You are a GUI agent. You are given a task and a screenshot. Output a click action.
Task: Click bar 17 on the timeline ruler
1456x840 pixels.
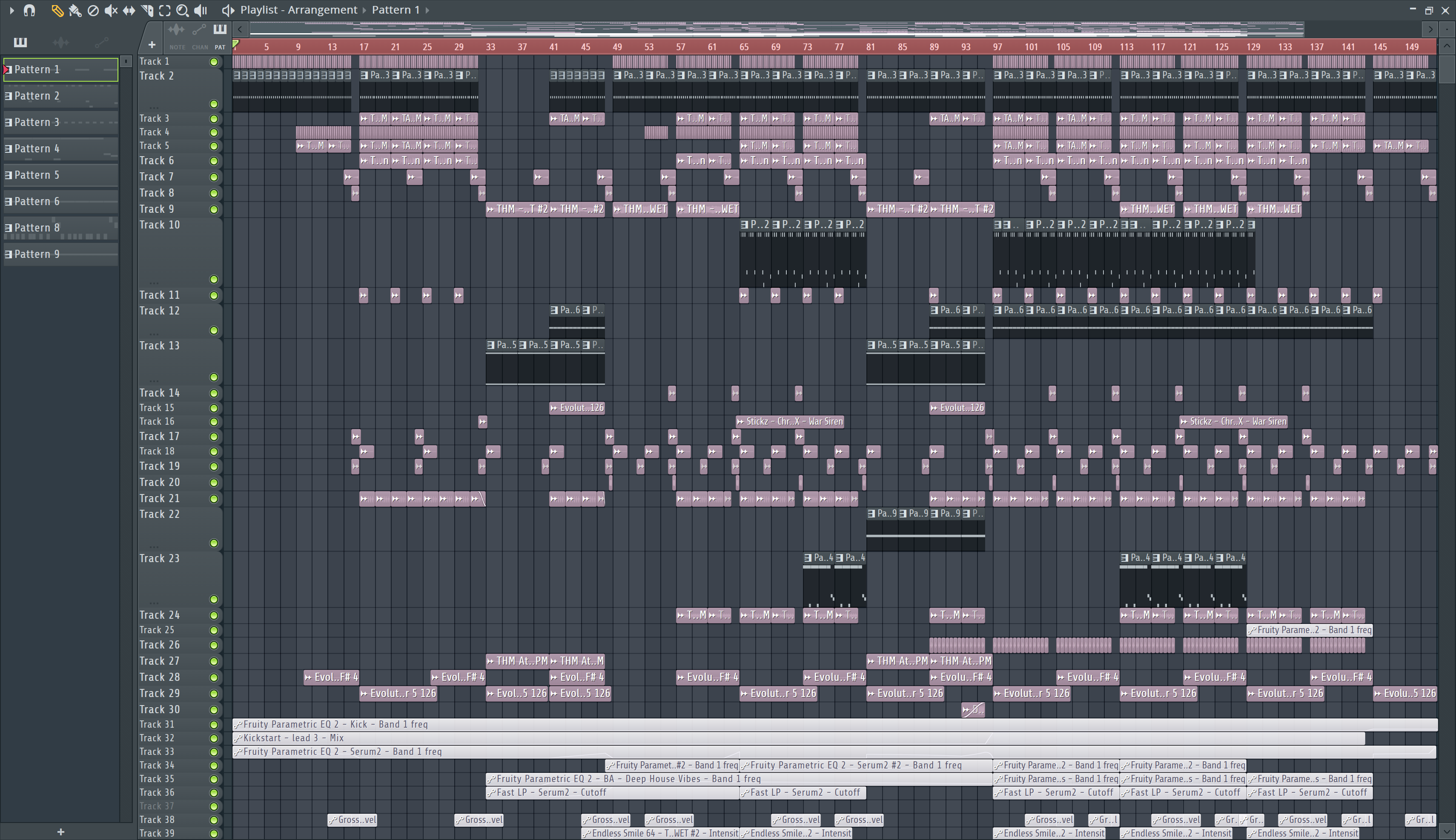coord(364,47)
